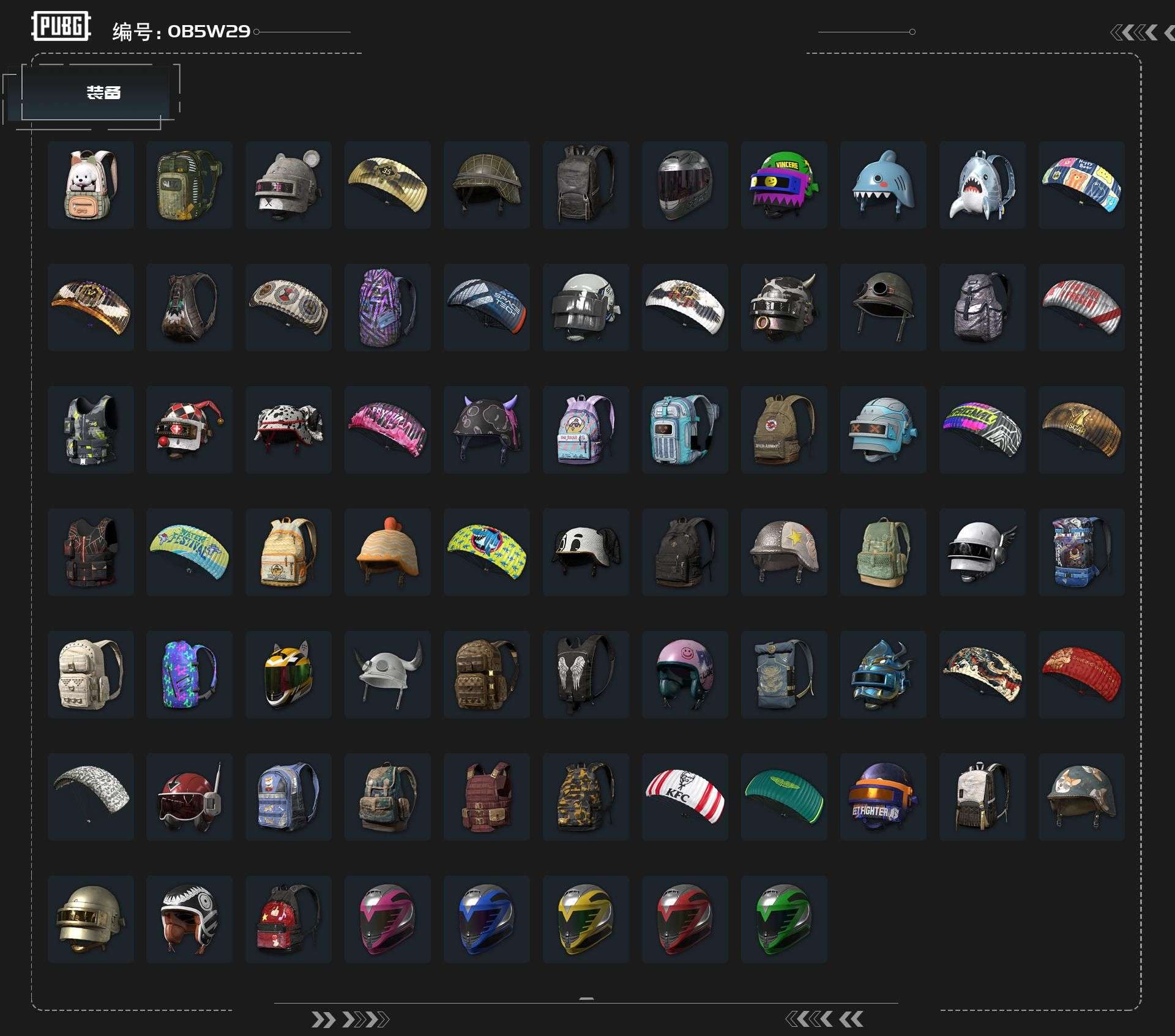This screenshot has width=1175, height=1036.
Task: Select the yellow camouflage backpack
Action: click(x=586, y=796)
